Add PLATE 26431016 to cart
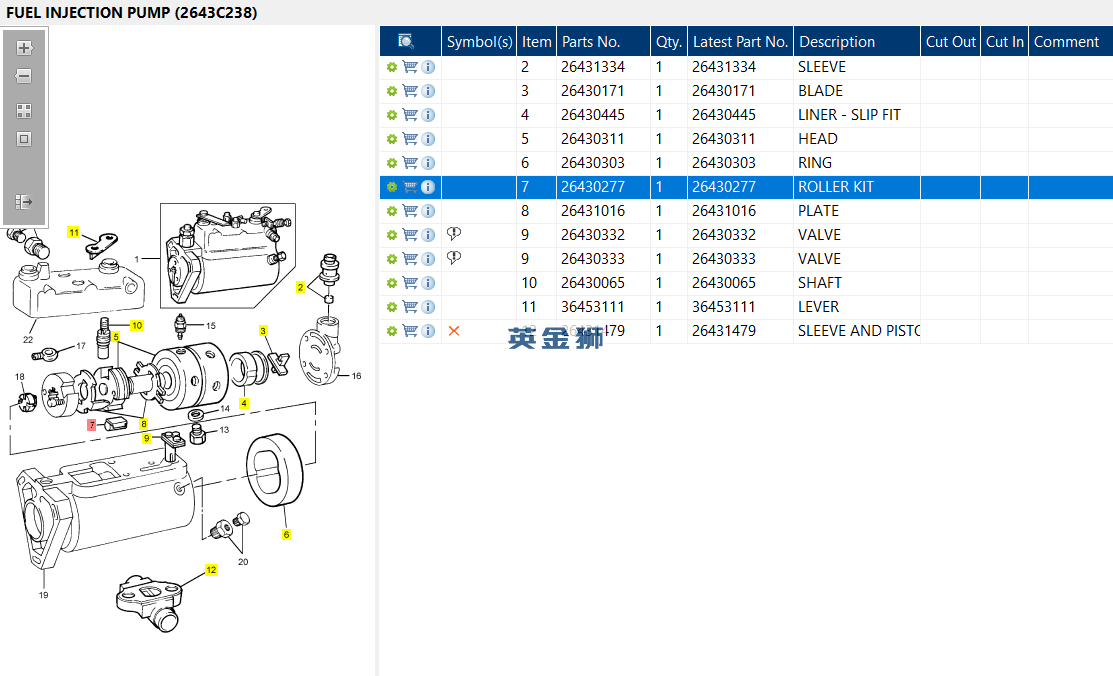The width and height of the screenshot is (1113, 676). coord(410,211)
